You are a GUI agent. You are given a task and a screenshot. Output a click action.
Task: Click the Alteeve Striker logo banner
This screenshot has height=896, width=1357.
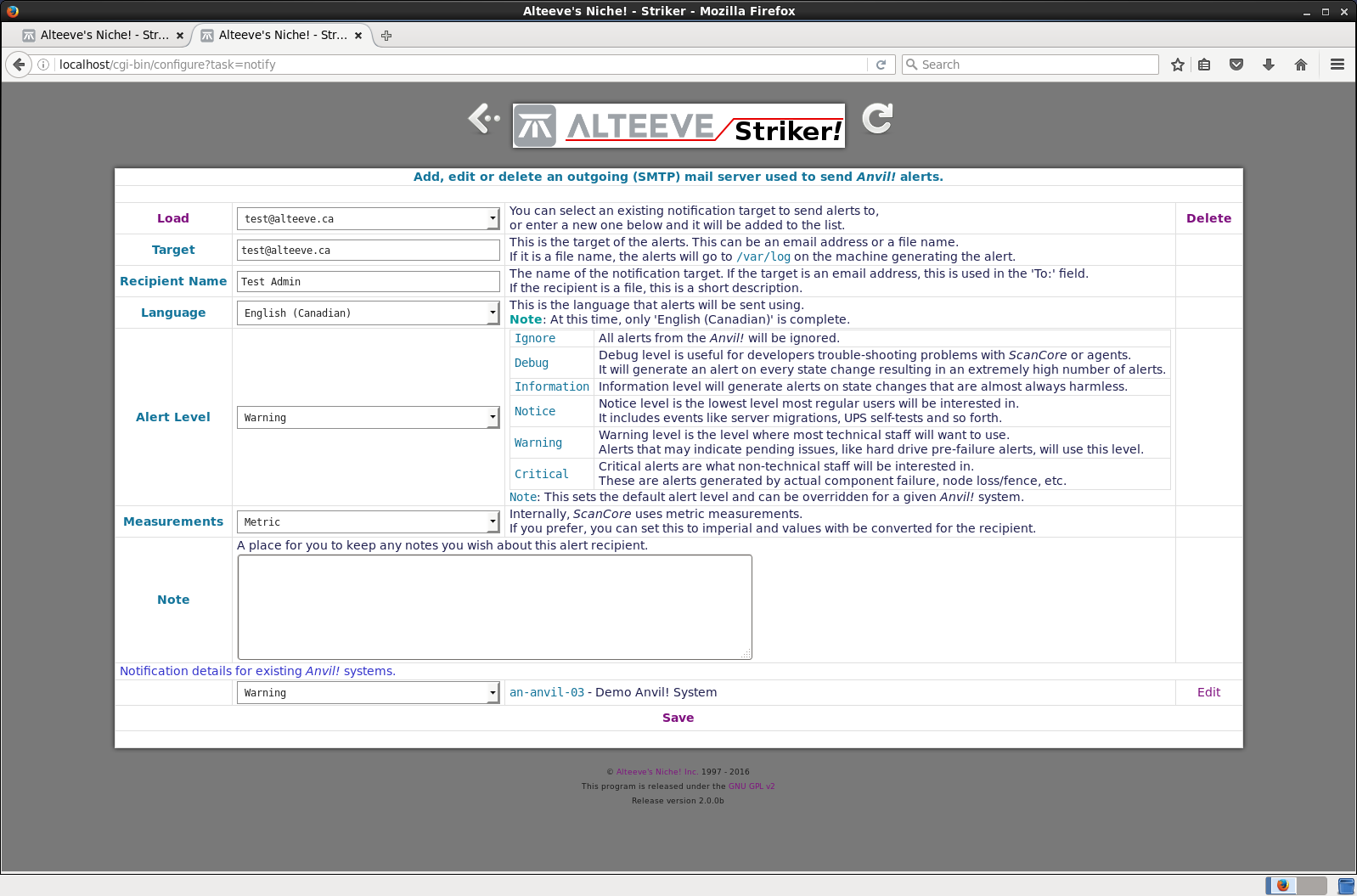(678, 126)
